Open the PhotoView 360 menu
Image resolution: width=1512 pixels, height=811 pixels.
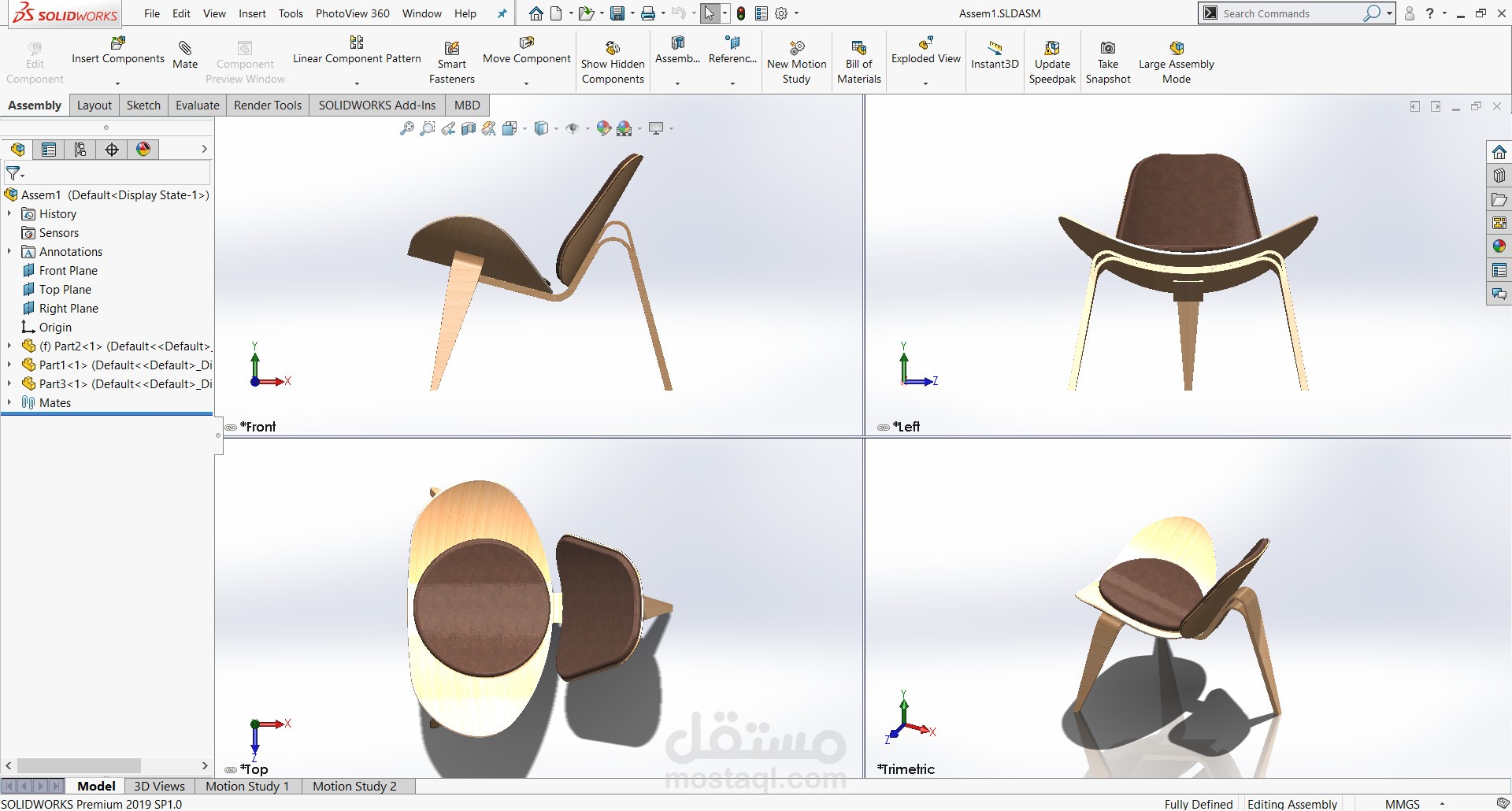[353, 13]
